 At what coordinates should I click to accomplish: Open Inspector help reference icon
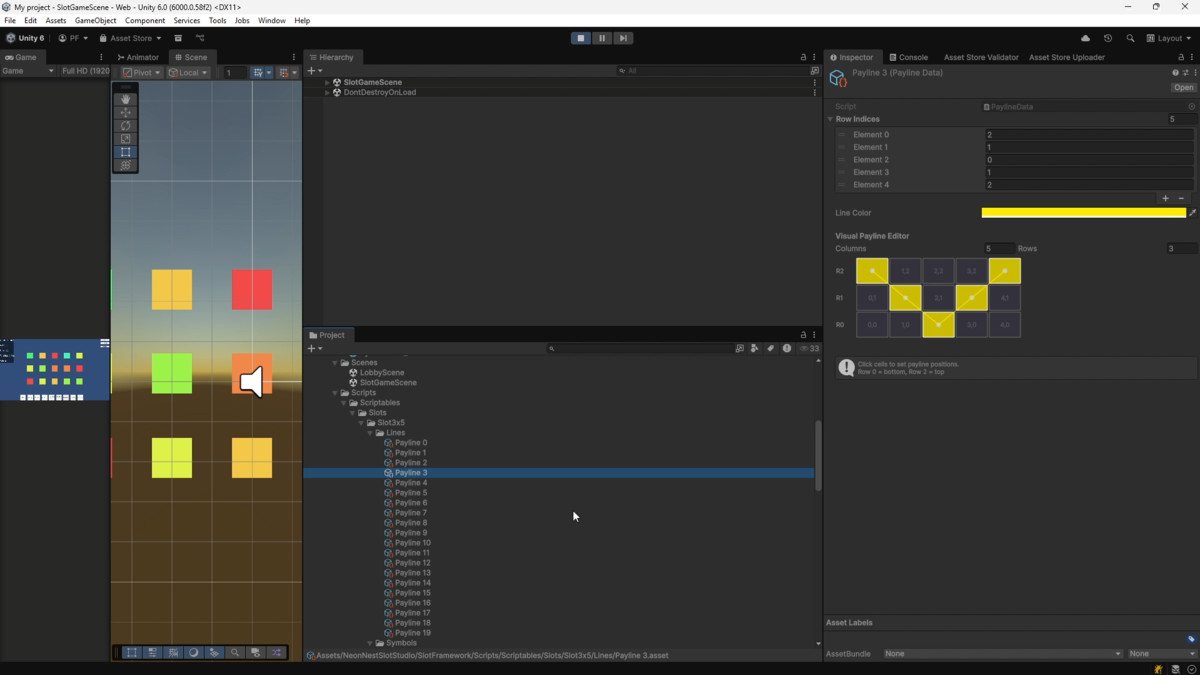pyautogui.click(x=1175, y=72)
